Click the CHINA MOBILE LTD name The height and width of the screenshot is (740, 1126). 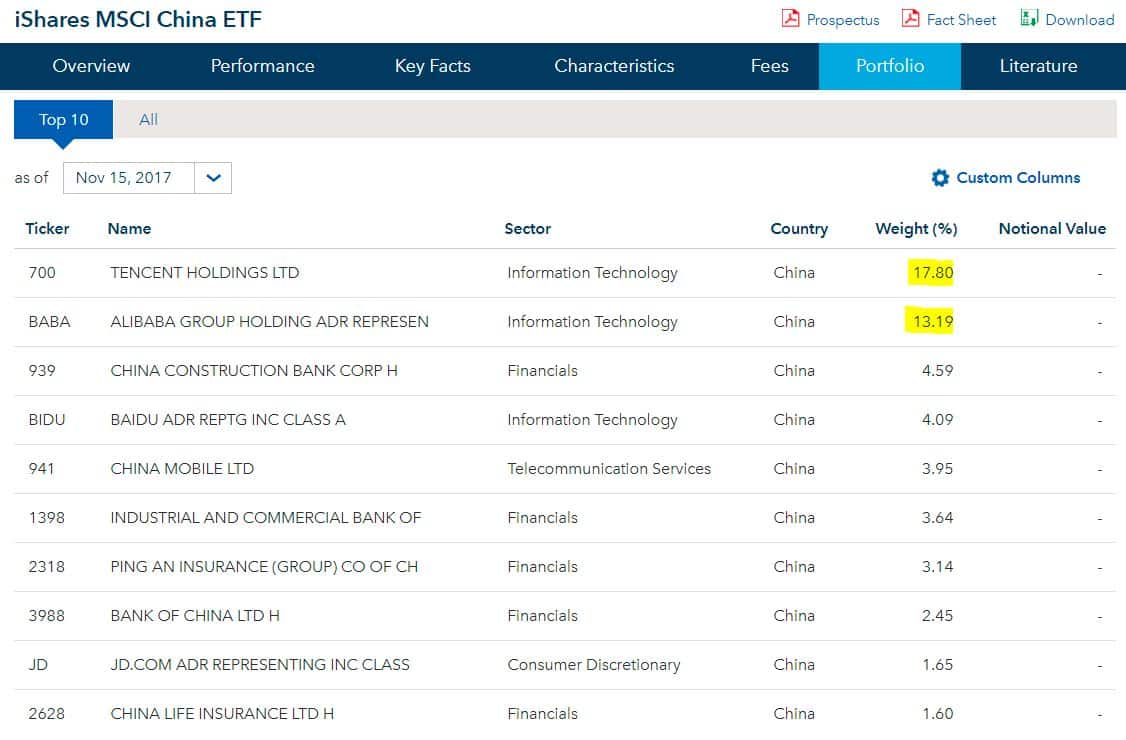click(x=182, y=468)
